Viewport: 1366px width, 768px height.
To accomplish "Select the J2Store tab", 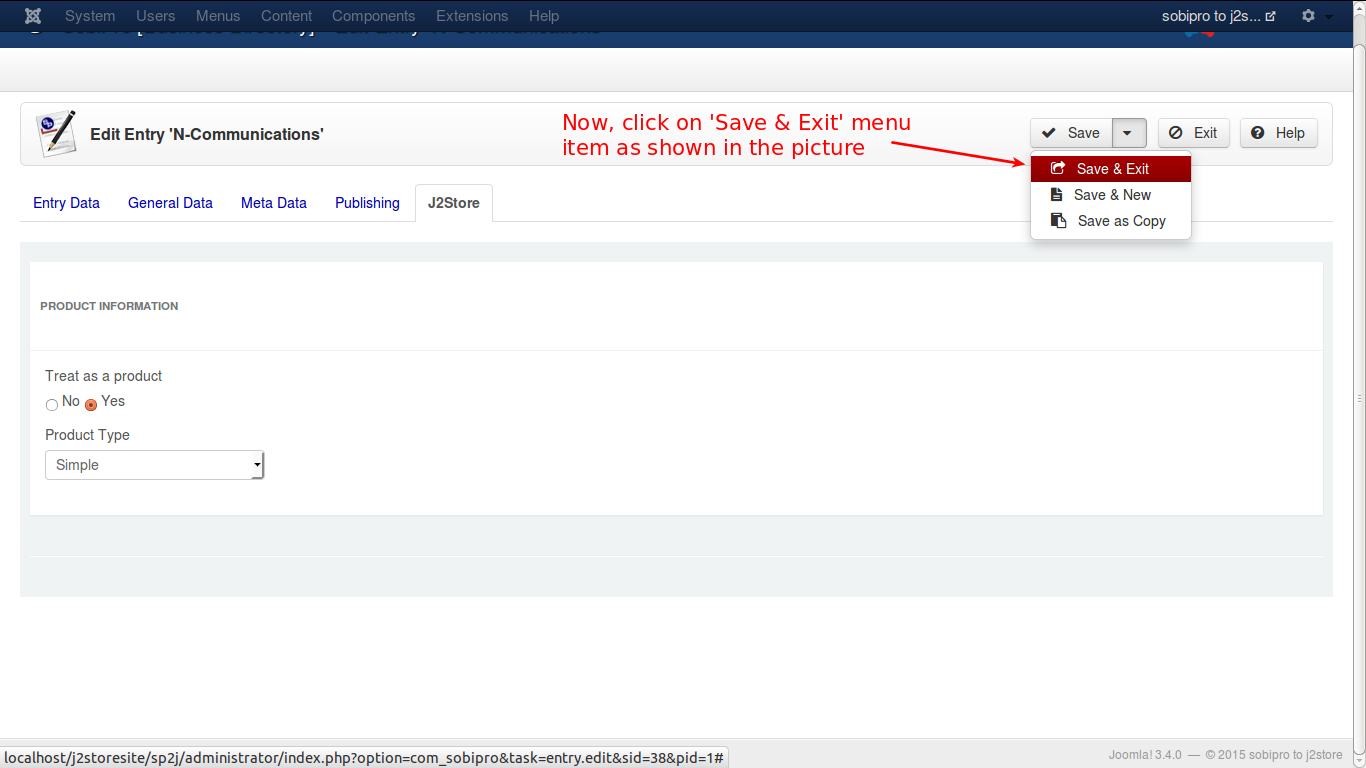I will (454, 203).
